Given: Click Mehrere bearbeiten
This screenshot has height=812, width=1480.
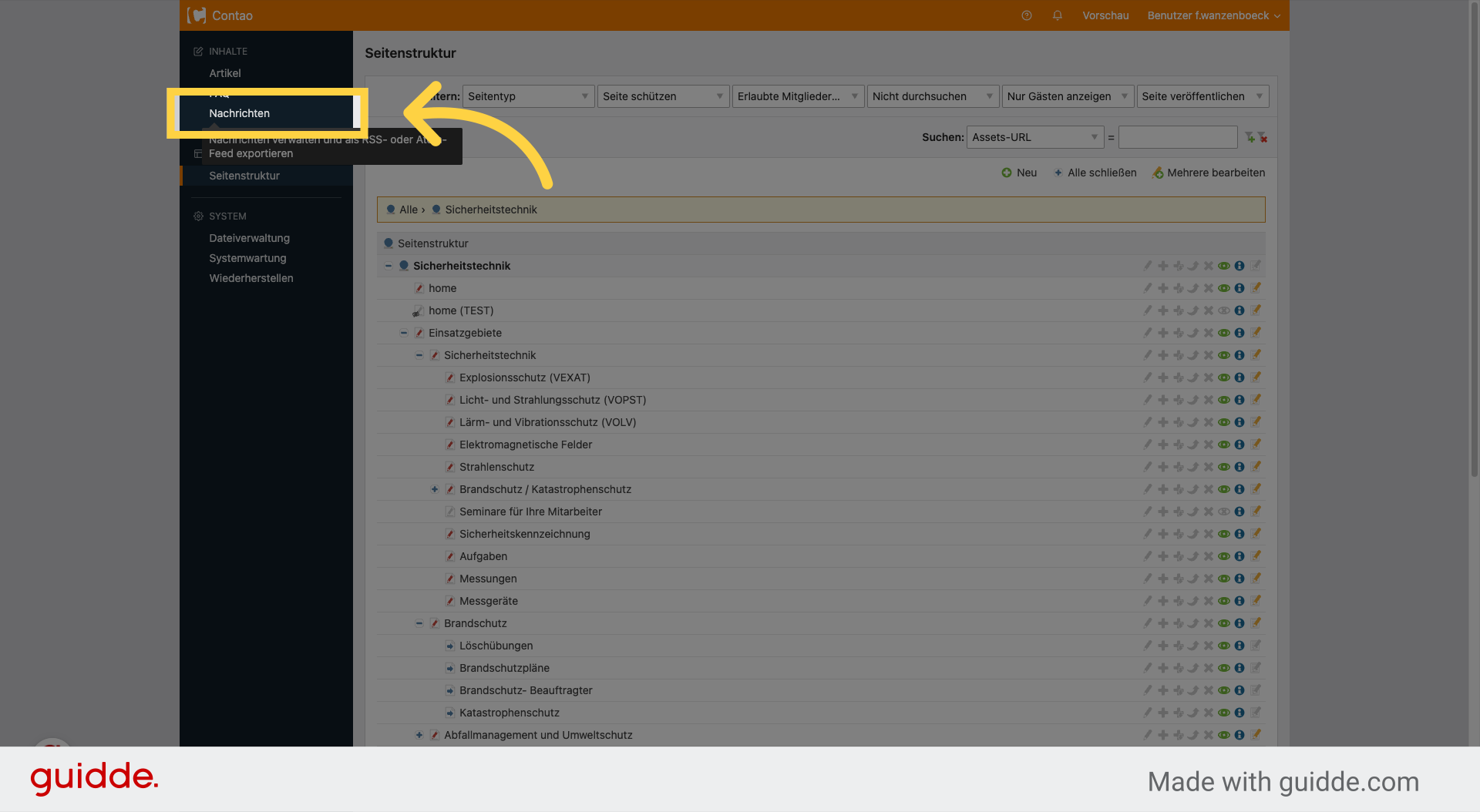Looking at the screenshot, I should pyautogui.click(x=1209, y=173).
